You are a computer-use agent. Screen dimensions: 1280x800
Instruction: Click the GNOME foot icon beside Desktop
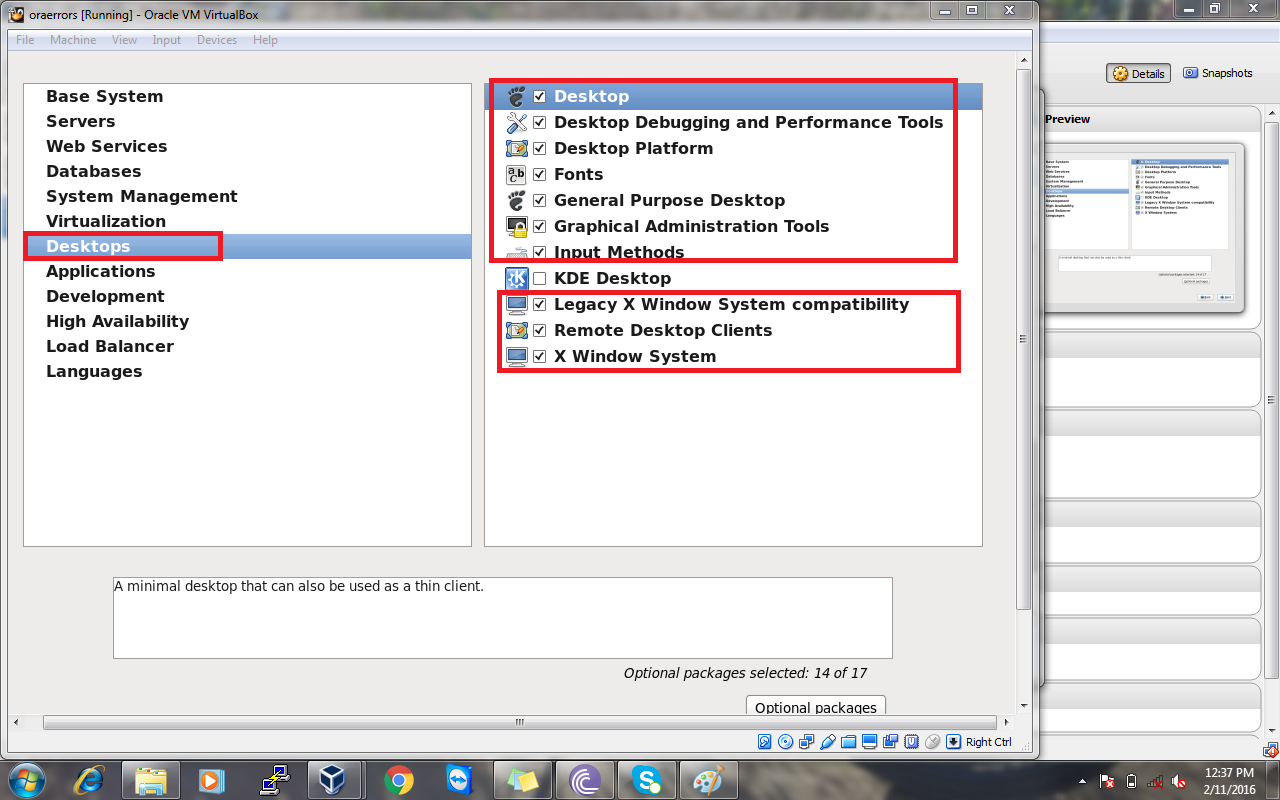(516, 96)
